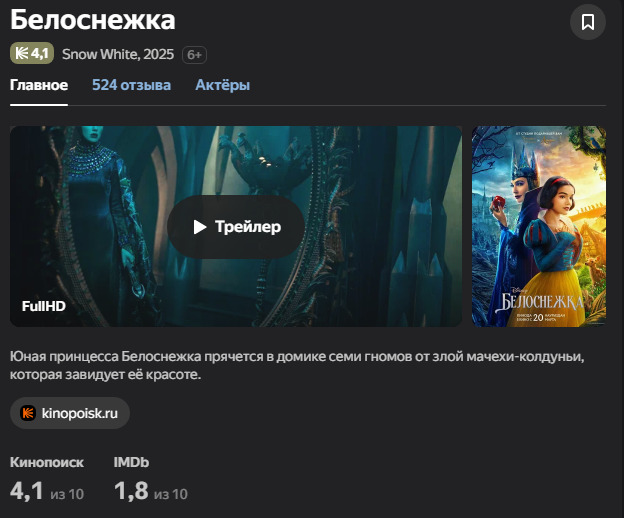The width and height of the screenshot is (624, 518).
Task: Click the Snow White, 2025 subtitle
Action: click(118, 54)
